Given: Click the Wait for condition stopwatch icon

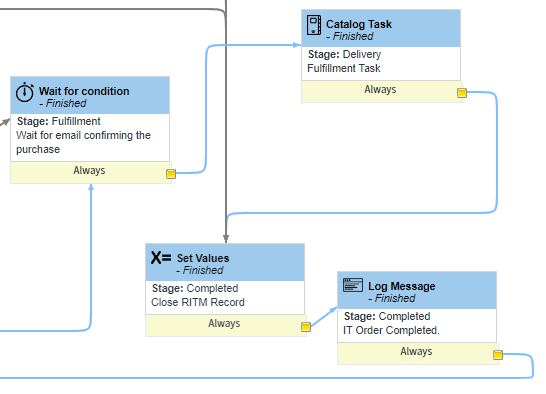Looking at the screenshot, I should [25, 92].
